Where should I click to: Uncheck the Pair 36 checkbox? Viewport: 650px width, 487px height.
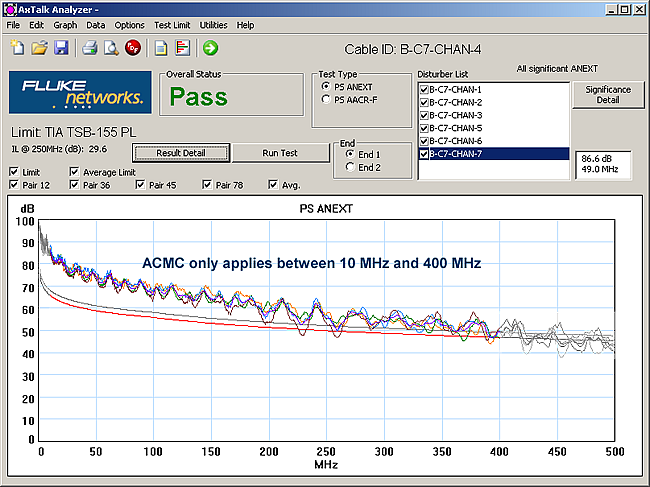coord(74,184)
